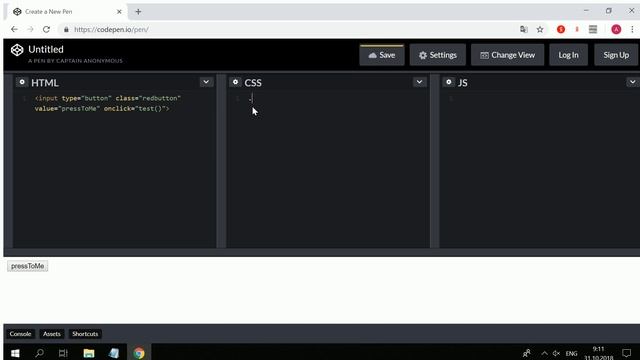This screenshot has height=360, width=640.
Task: Open File Explorer from taskbar
Action: click(x=89, y=353)
